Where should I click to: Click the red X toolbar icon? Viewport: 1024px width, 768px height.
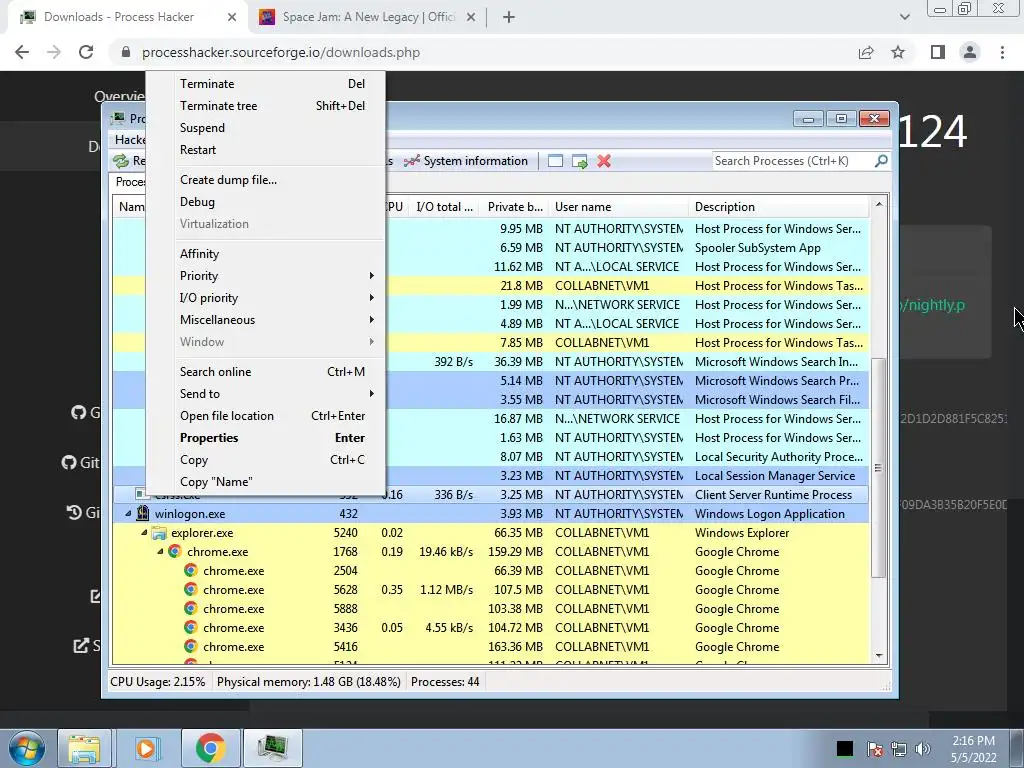tap(604, 161)
